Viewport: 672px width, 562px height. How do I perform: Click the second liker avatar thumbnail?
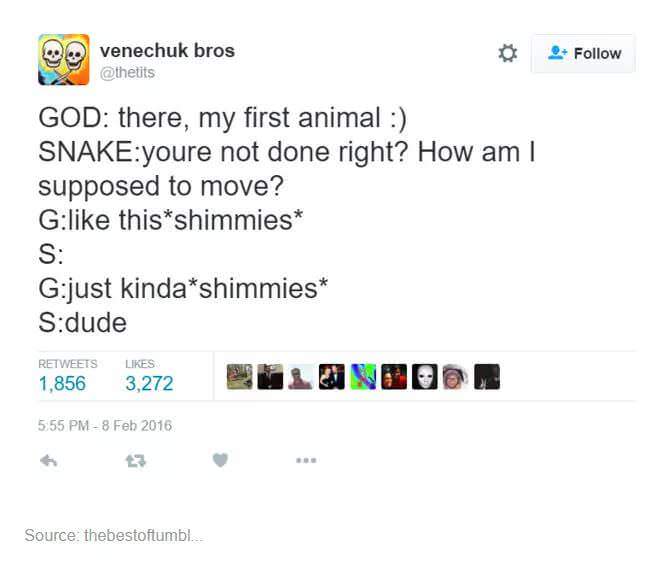click(270, 377)
